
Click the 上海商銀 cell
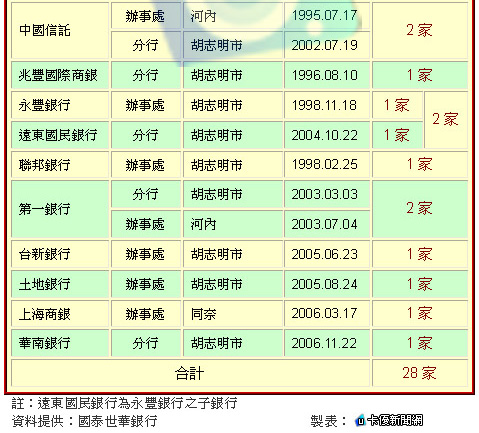(60, 314)
